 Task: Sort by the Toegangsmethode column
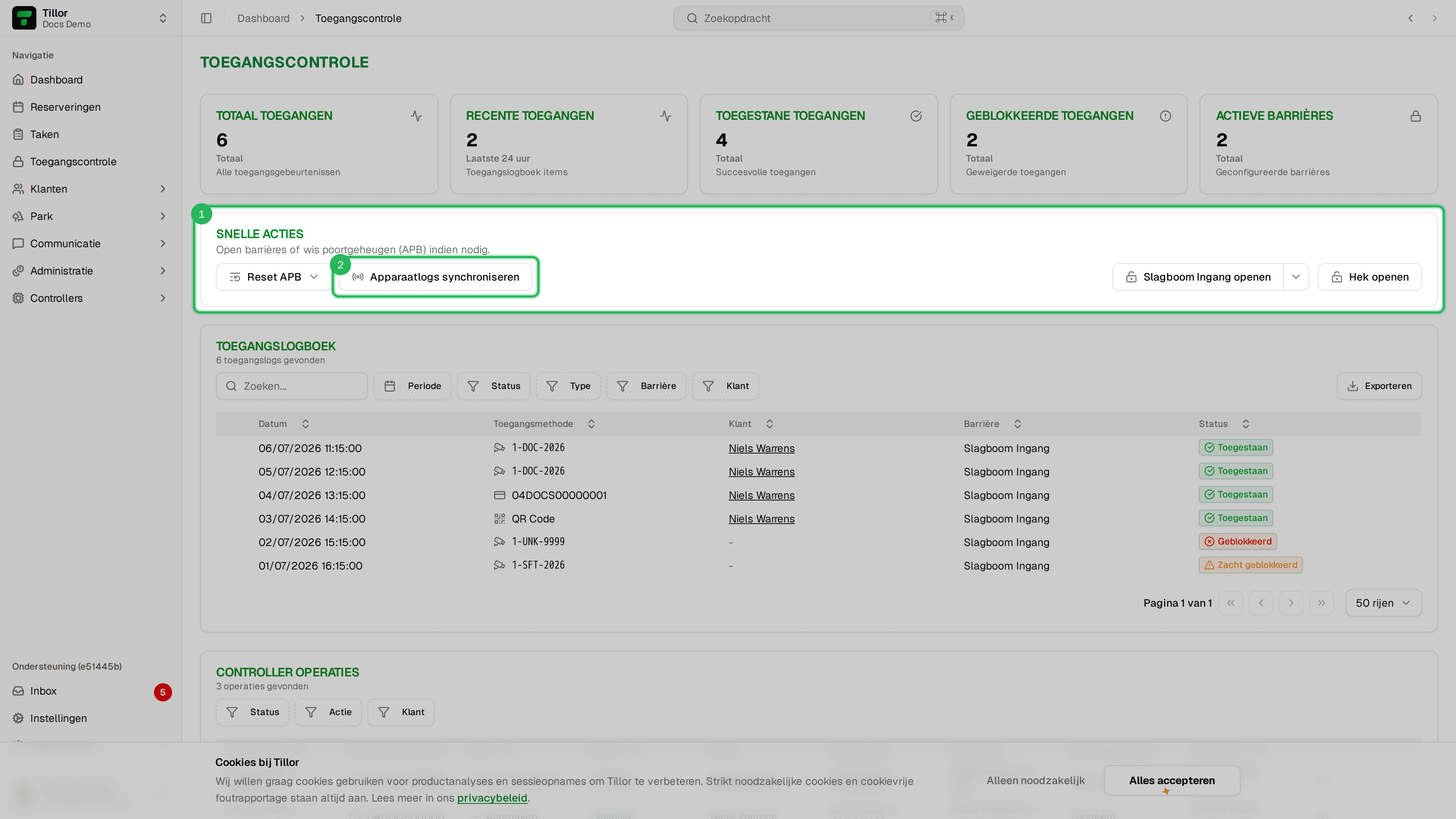pos(544,424)
